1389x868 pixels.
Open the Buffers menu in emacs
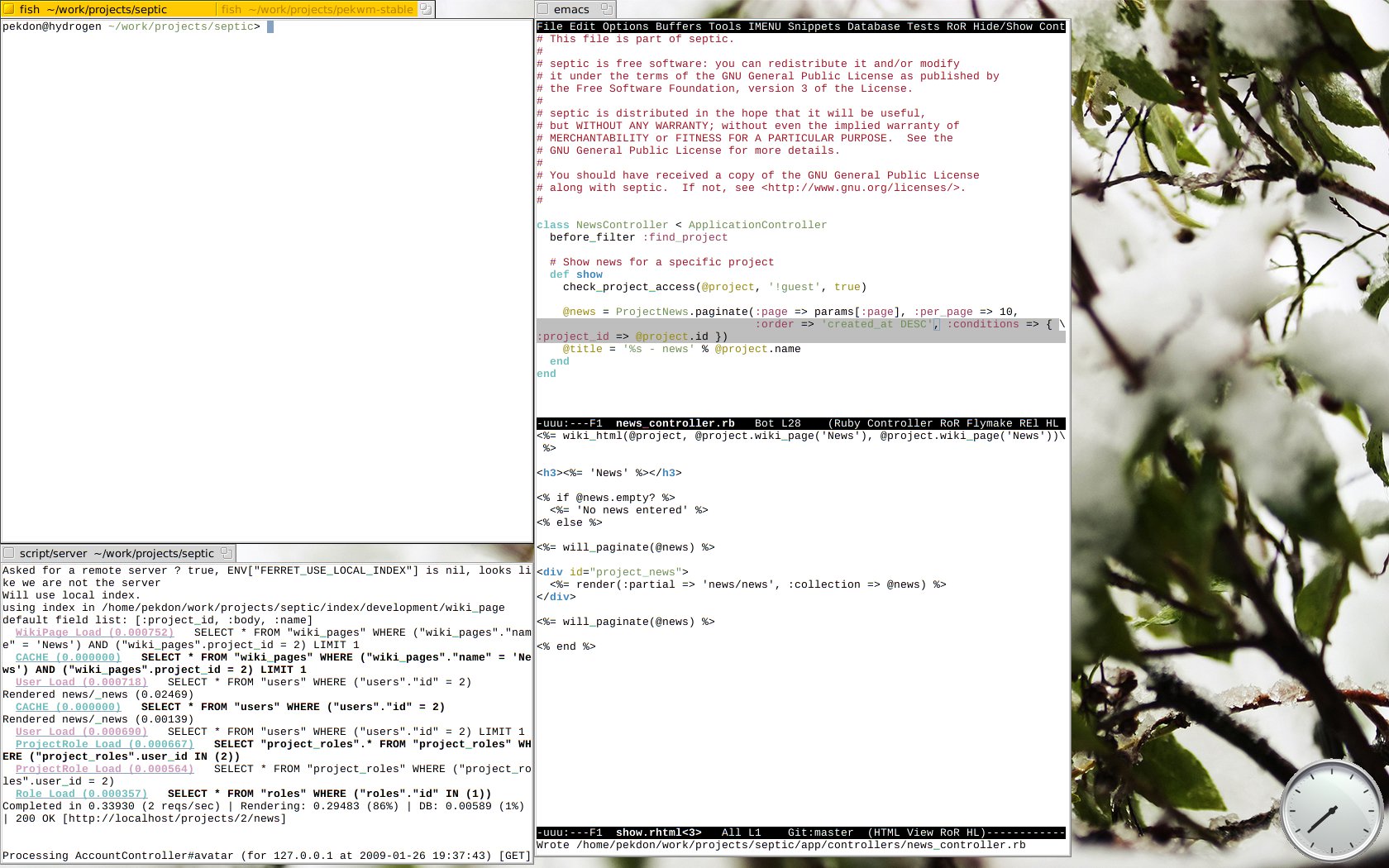pos(679,26)
